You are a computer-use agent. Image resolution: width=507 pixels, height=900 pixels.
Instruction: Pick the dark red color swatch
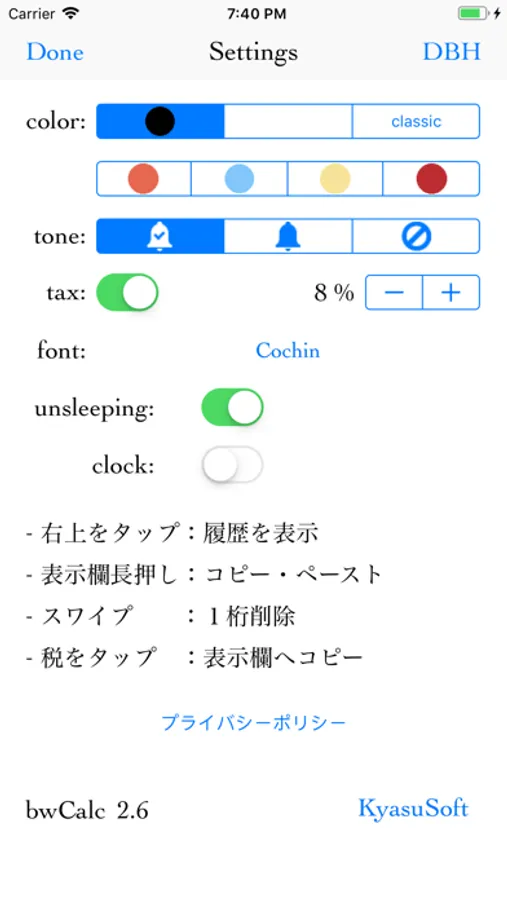point(431,179)
